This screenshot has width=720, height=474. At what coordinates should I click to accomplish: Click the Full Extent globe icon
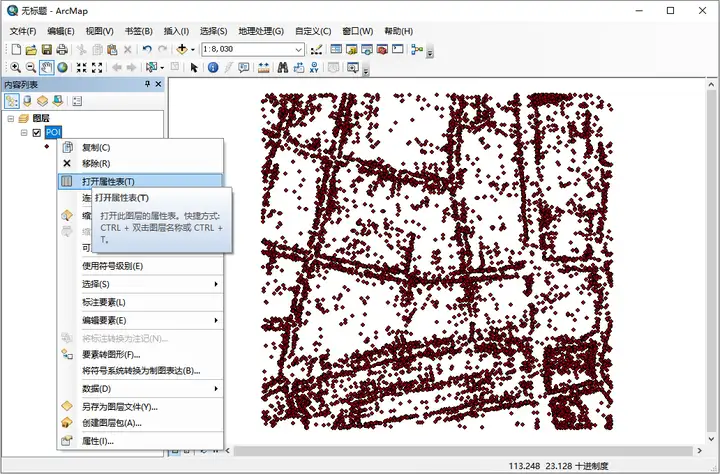pyautogui.click(x=62, y=67)
